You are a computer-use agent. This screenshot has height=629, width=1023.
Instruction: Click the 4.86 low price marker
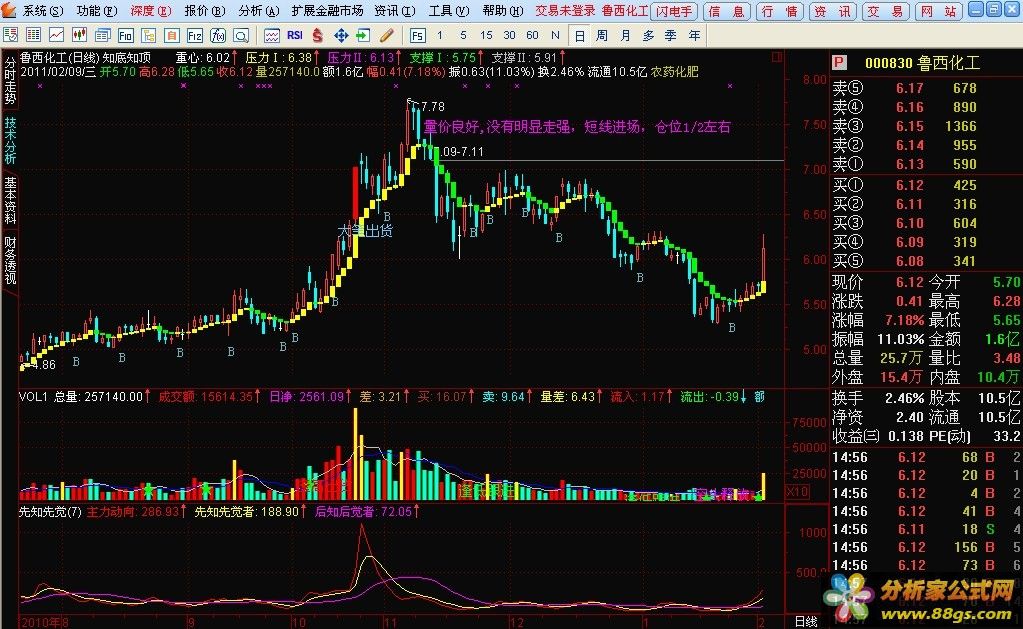tap(44, 365)
